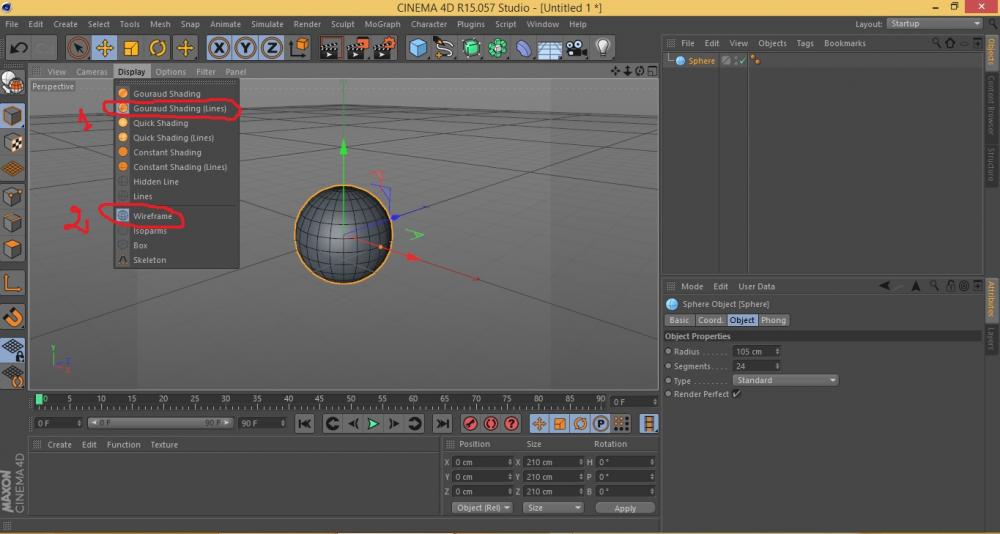Activate the Rotate tool in top toolbar
The image size is (1000, 534).
coord(158,48)
